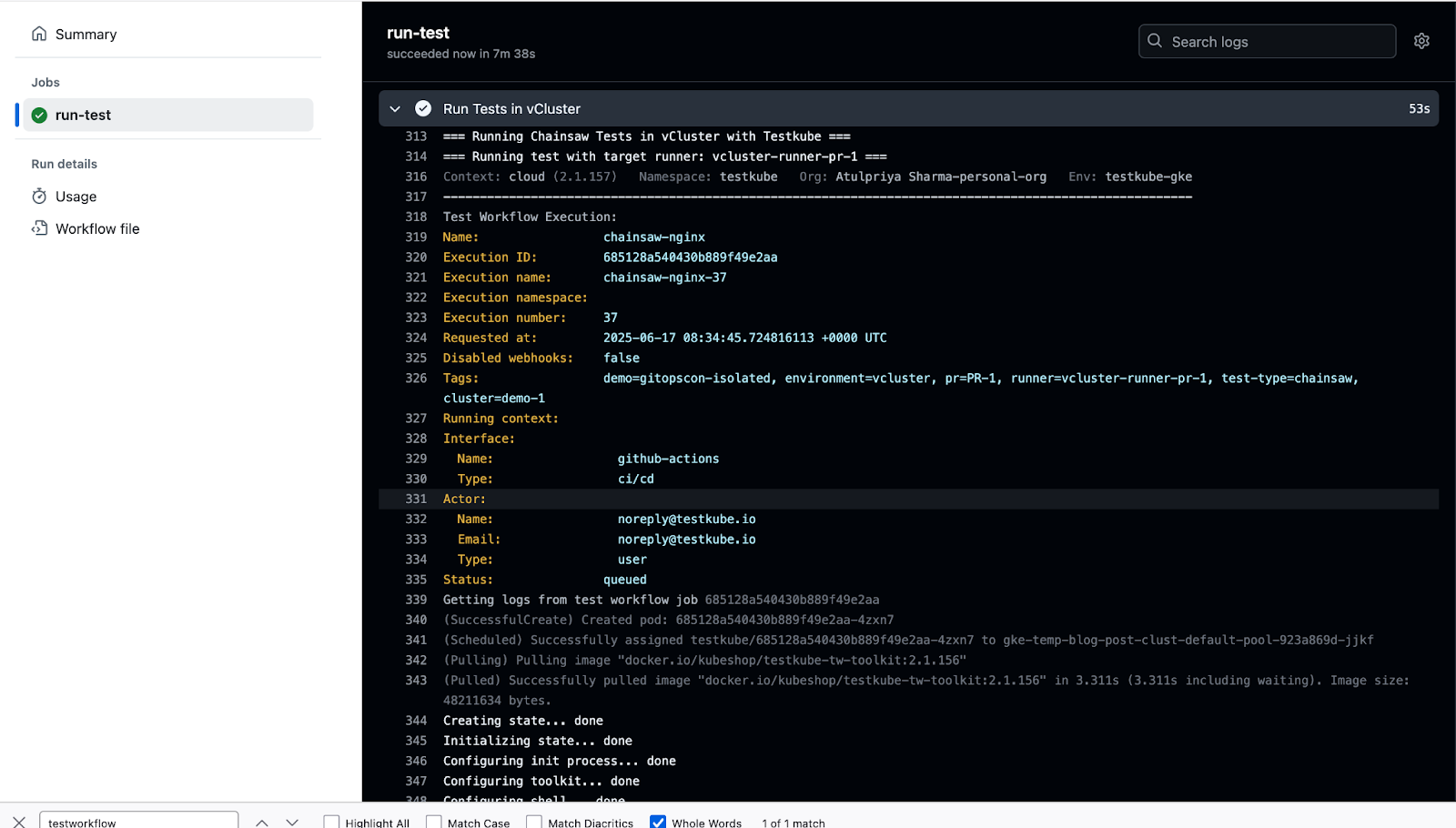Disable Whole Words checkbox
This screenshot has height=828, width=1456.
[x=658, y=822]
